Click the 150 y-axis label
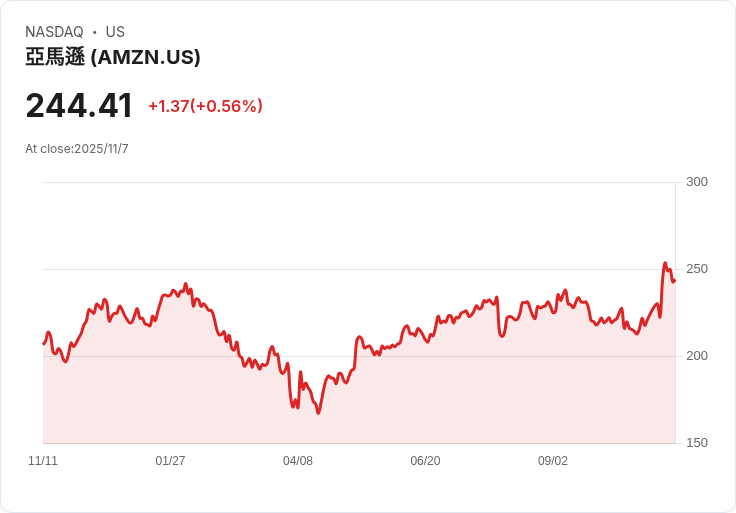This screenshot has width=736, height=513. [697, 443]
